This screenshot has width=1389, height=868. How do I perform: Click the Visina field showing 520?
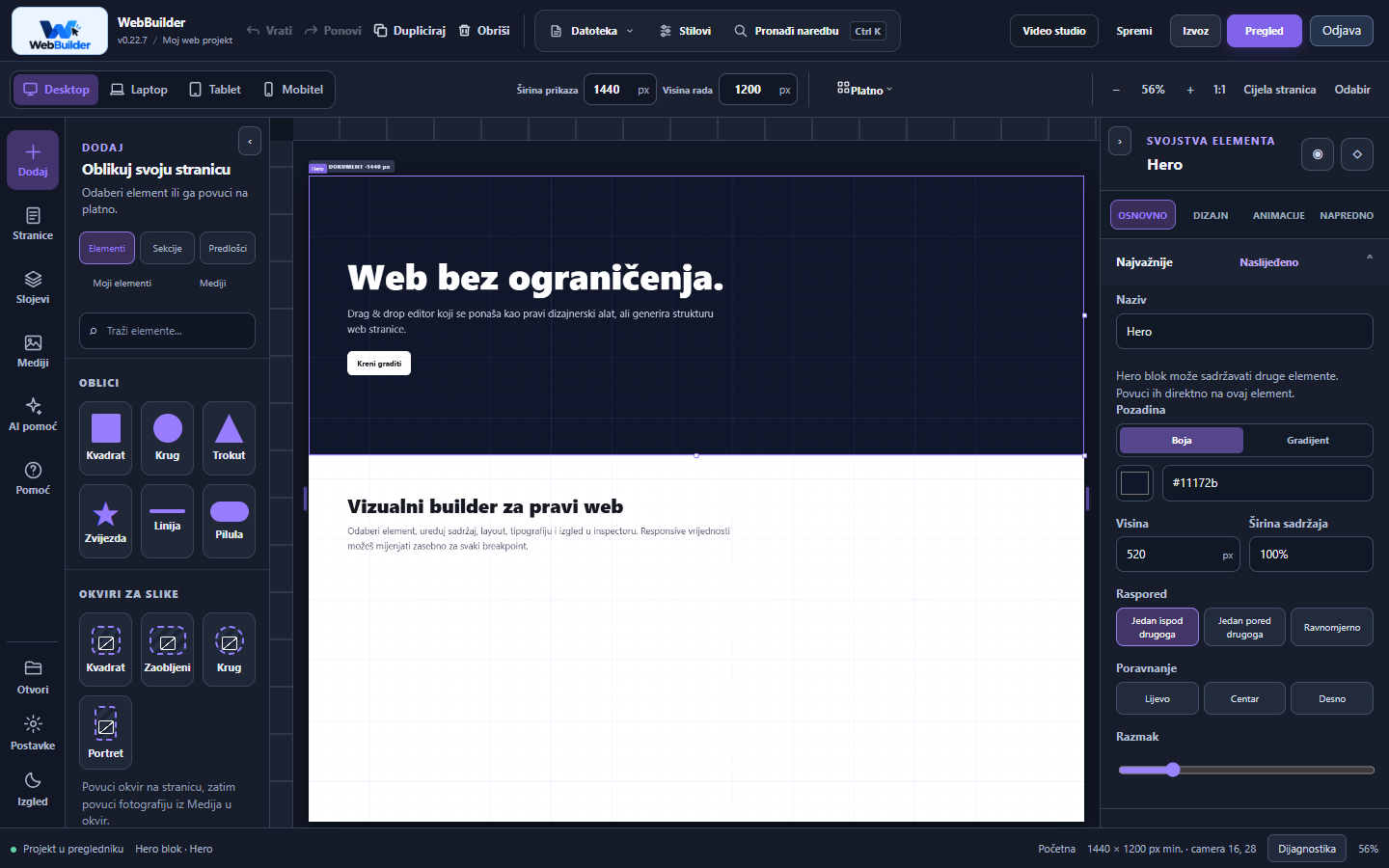point(1178,555)
